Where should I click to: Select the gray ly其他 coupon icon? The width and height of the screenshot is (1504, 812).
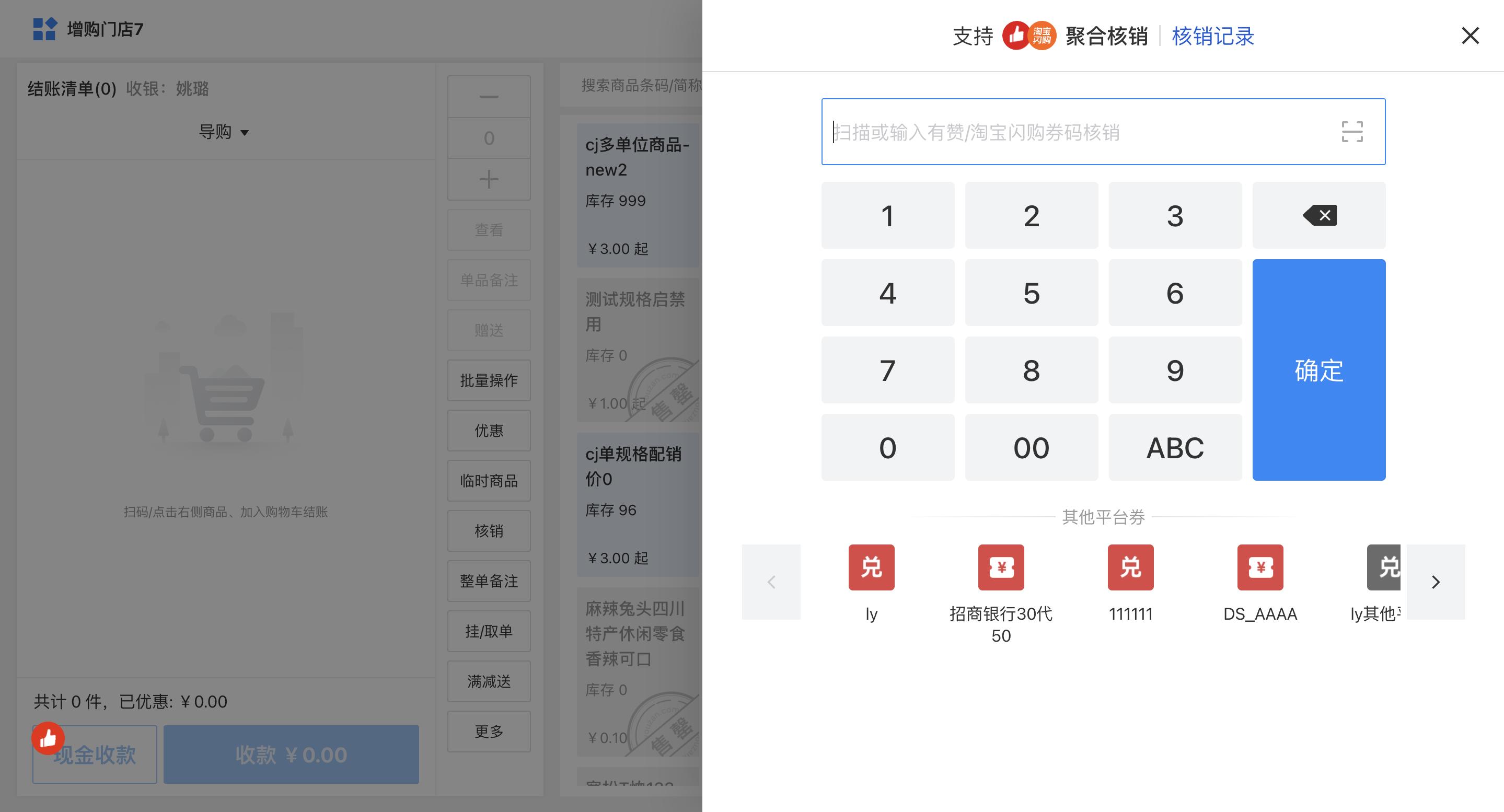pyautogui.click(x=1385, y=567)
